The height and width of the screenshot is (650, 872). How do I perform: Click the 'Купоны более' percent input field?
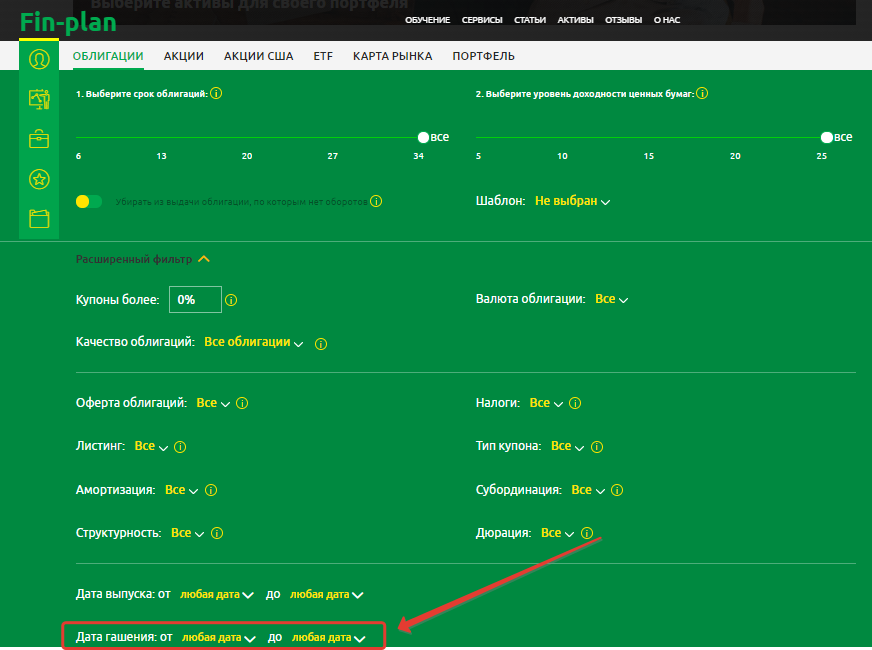click(195, 299)
